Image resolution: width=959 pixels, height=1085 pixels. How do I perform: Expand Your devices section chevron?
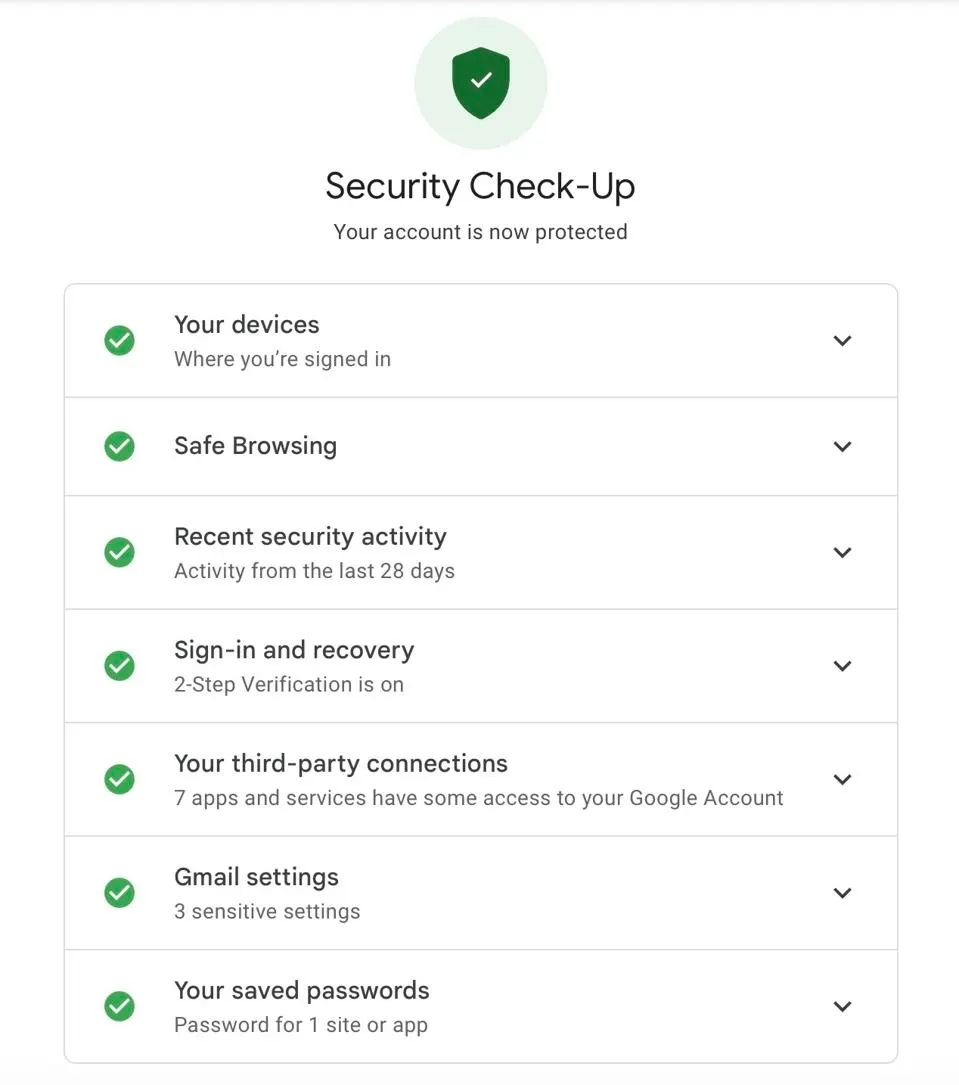tap(842, 340)
